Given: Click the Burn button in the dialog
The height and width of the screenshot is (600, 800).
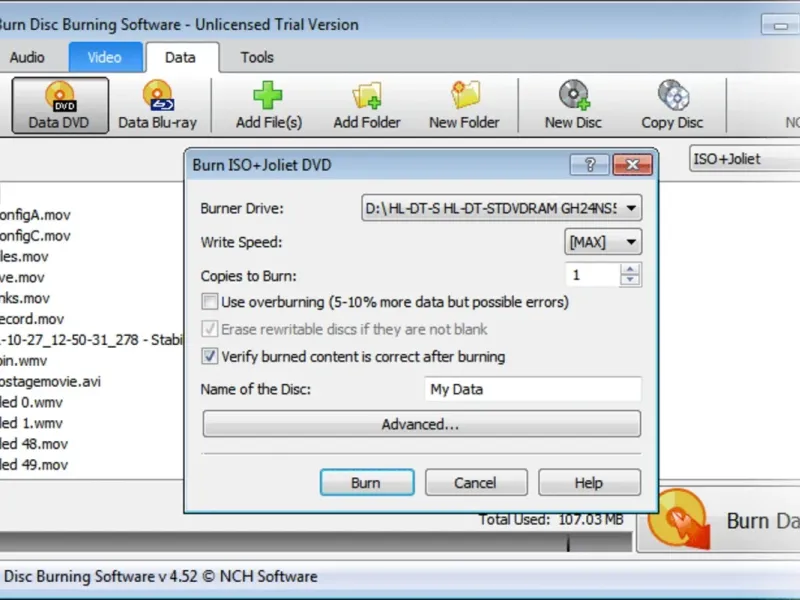Looking at the screenshot, I should point(367,482).
